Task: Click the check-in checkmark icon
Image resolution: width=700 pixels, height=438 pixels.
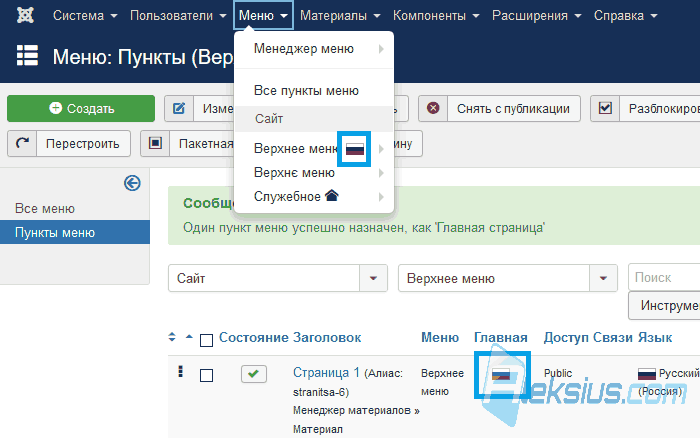Action: 605,108
